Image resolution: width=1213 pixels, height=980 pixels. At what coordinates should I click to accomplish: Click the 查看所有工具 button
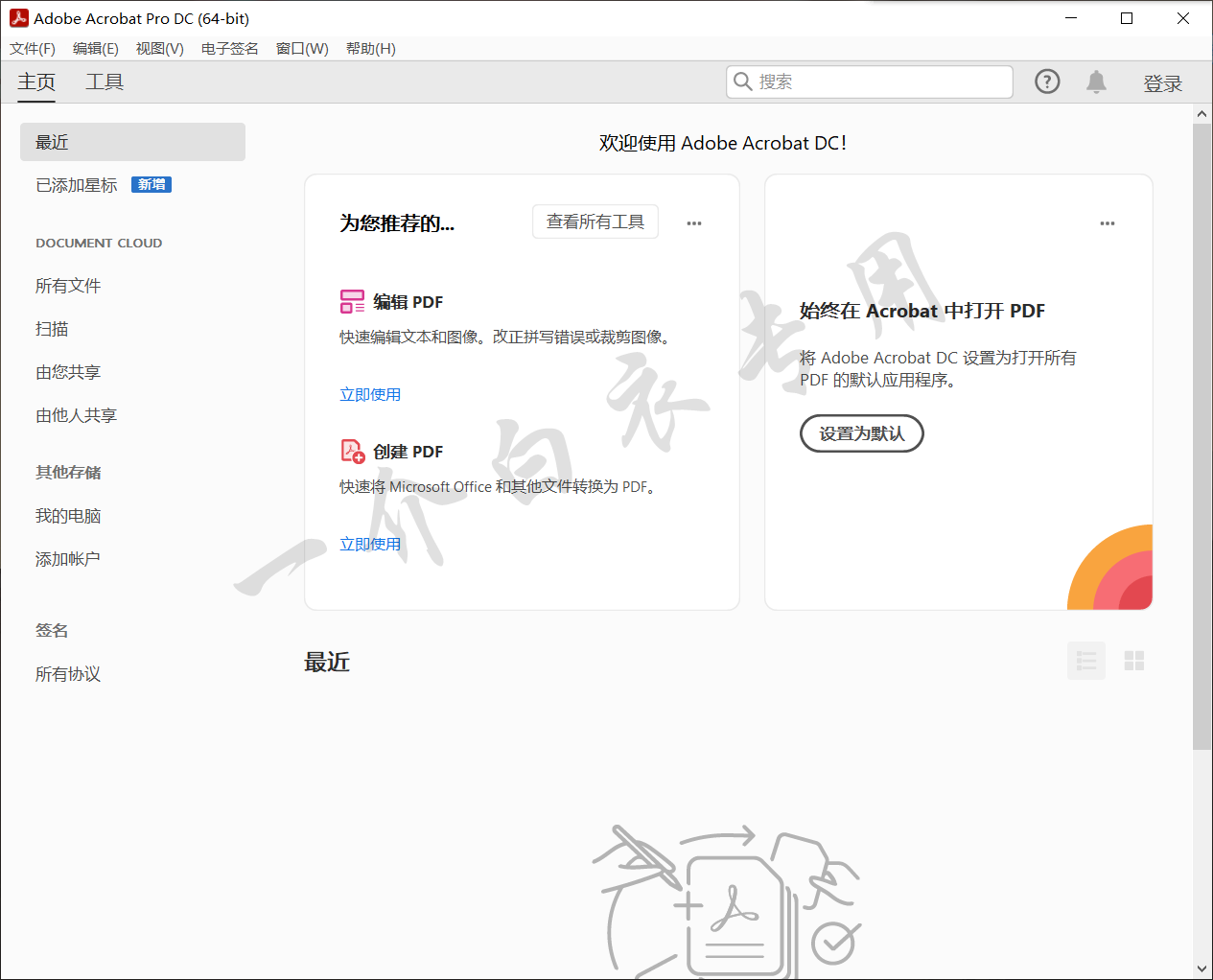595,222
